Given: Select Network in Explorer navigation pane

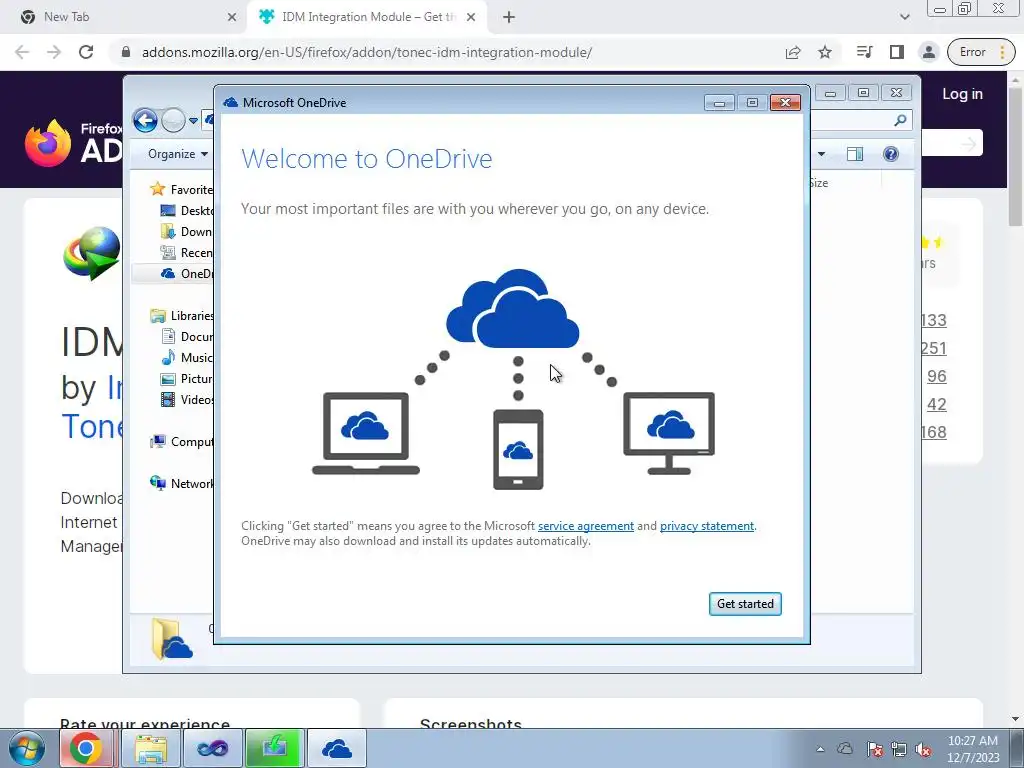Looking at the screenshot, I should click(181, 483).
